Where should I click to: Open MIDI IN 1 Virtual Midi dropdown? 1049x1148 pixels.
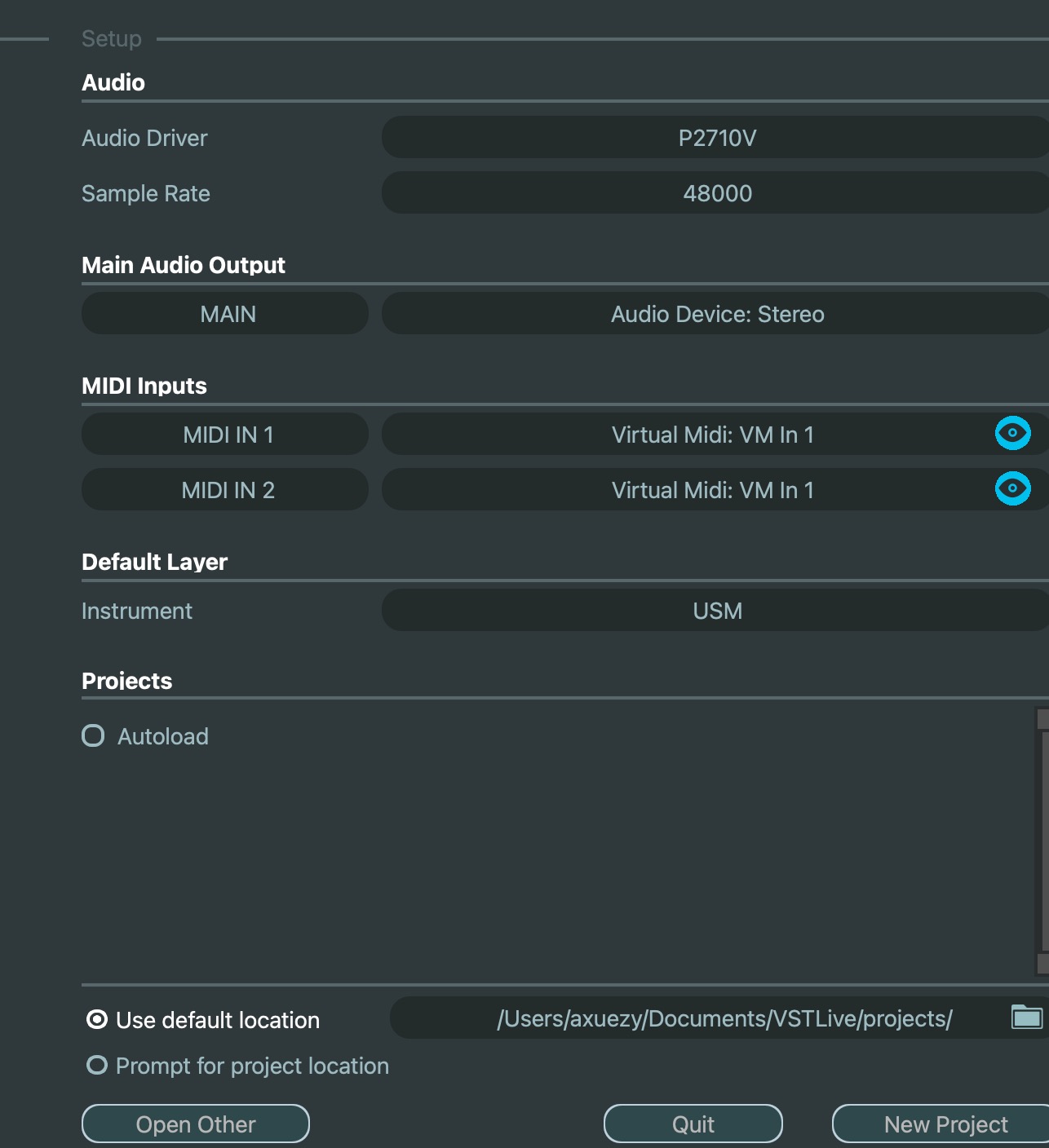tap(685, 435)
